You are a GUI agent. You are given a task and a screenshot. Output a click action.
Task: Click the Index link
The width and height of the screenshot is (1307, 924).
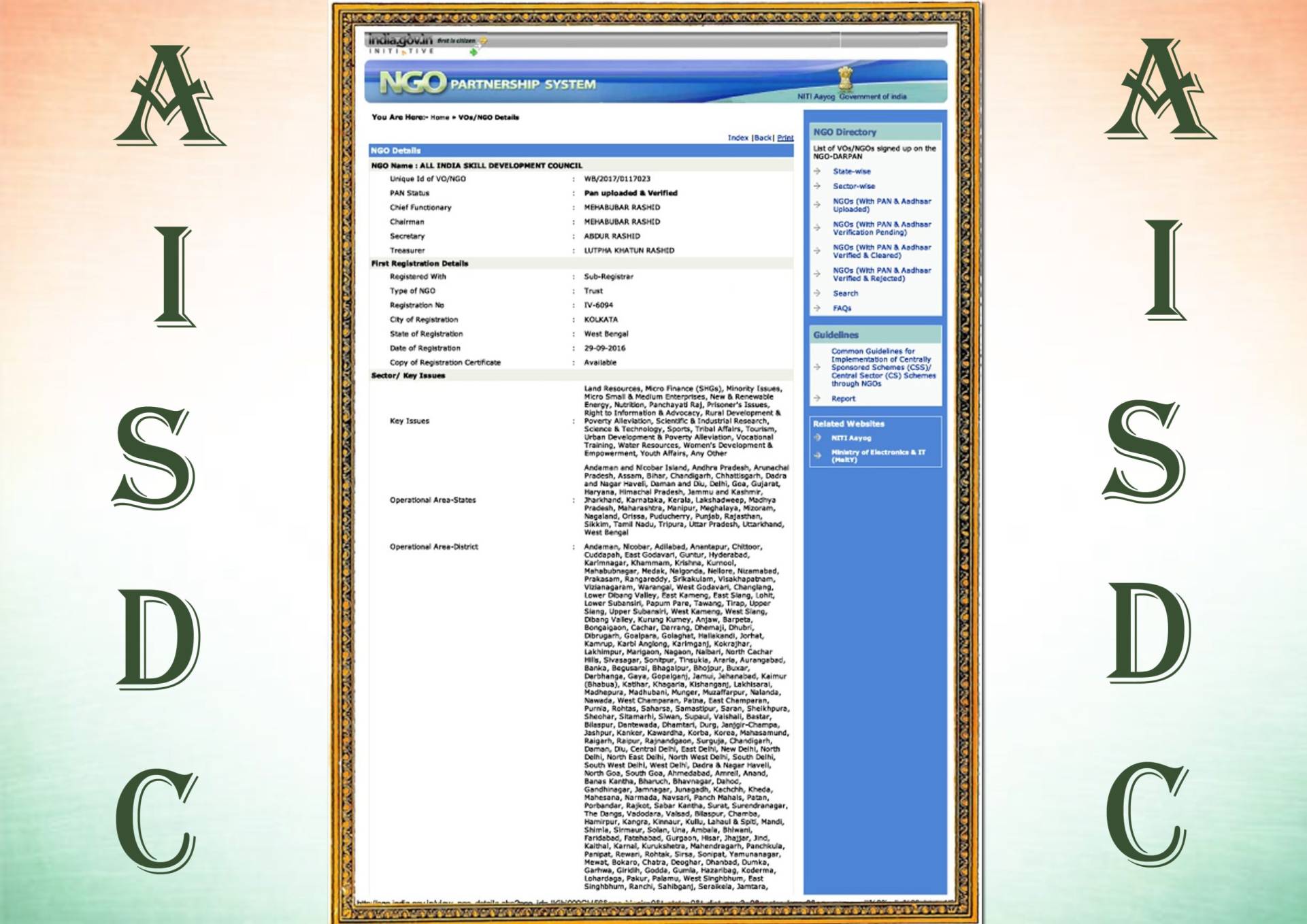[x=738, y=138]
